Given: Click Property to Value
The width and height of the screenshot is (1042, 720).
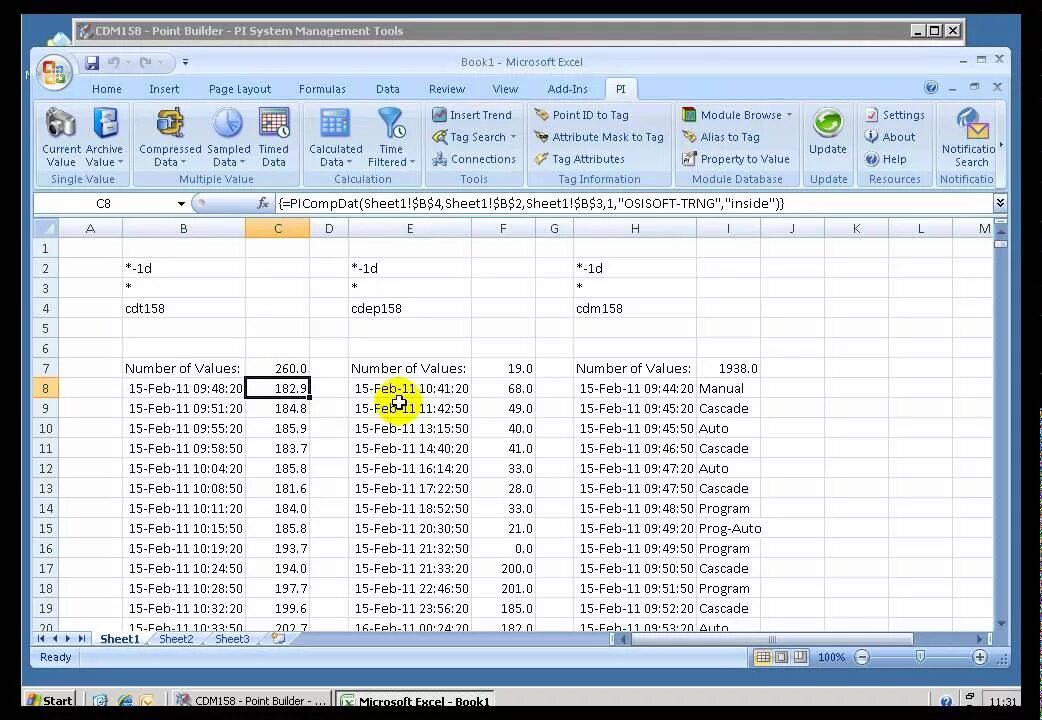Looking at the screenshot, I should pyautogui.click(x=736, y=159).
